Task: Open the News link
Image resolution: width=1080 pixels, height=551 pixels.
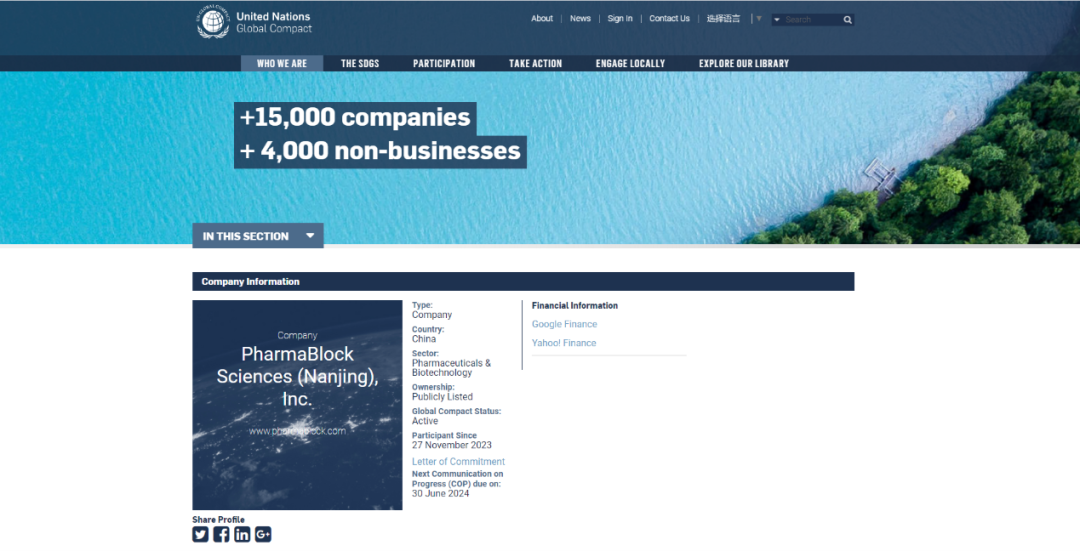Action: point(580,19)
